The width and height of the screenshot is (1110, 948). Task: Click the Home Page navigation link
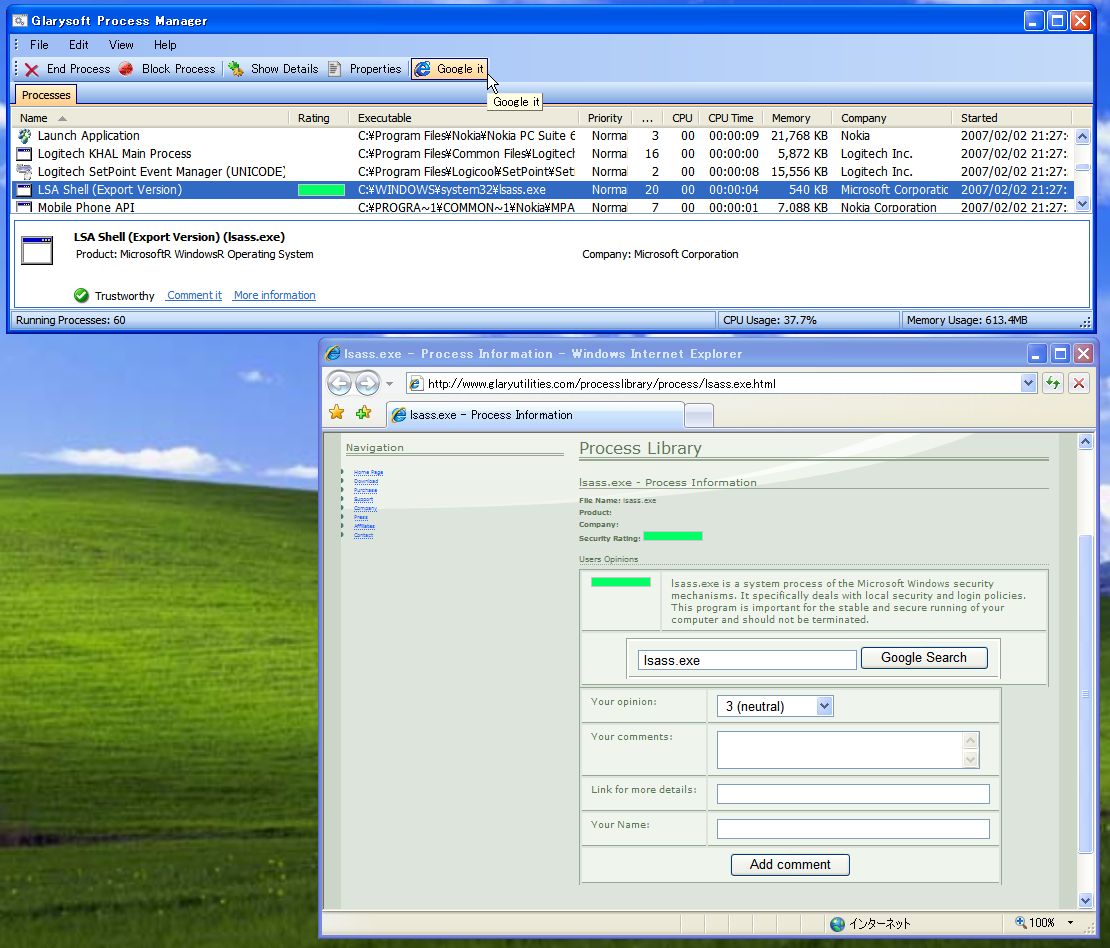[368, 472]
